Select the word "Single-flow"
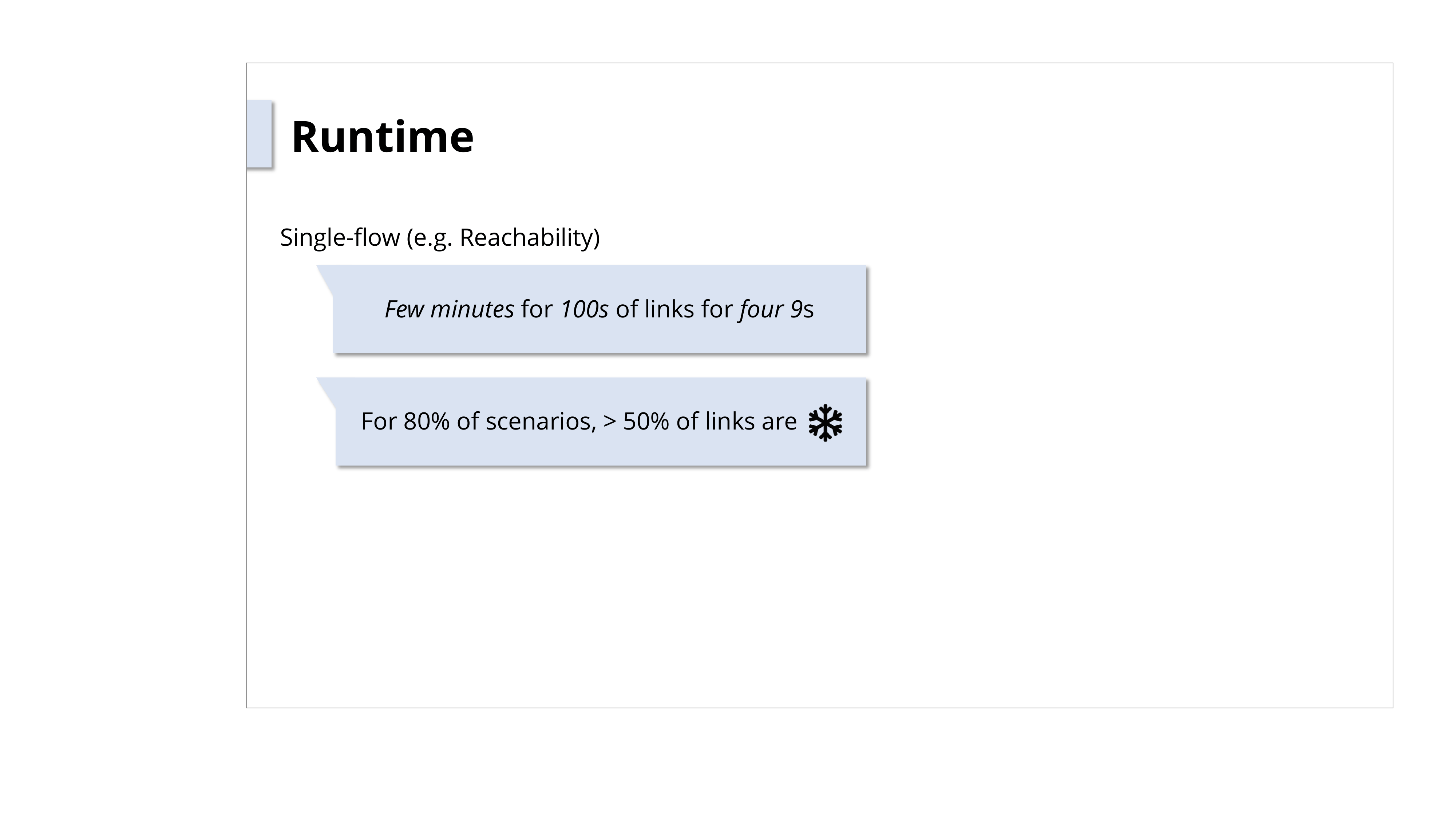This screenshot has height=819, width=1456. pos(340,237)
